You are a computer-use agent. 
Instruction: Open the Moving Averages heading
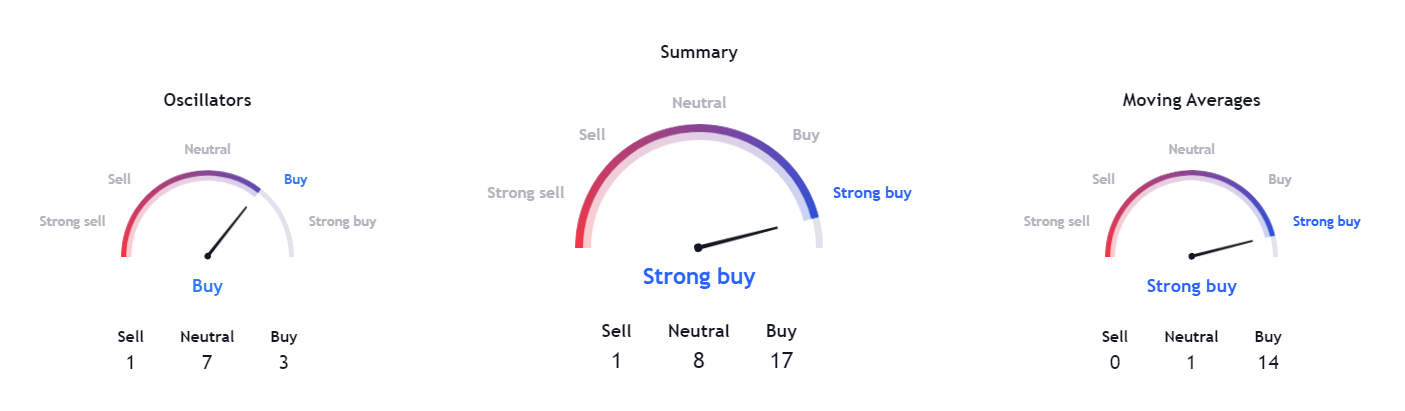point(1191,100)
